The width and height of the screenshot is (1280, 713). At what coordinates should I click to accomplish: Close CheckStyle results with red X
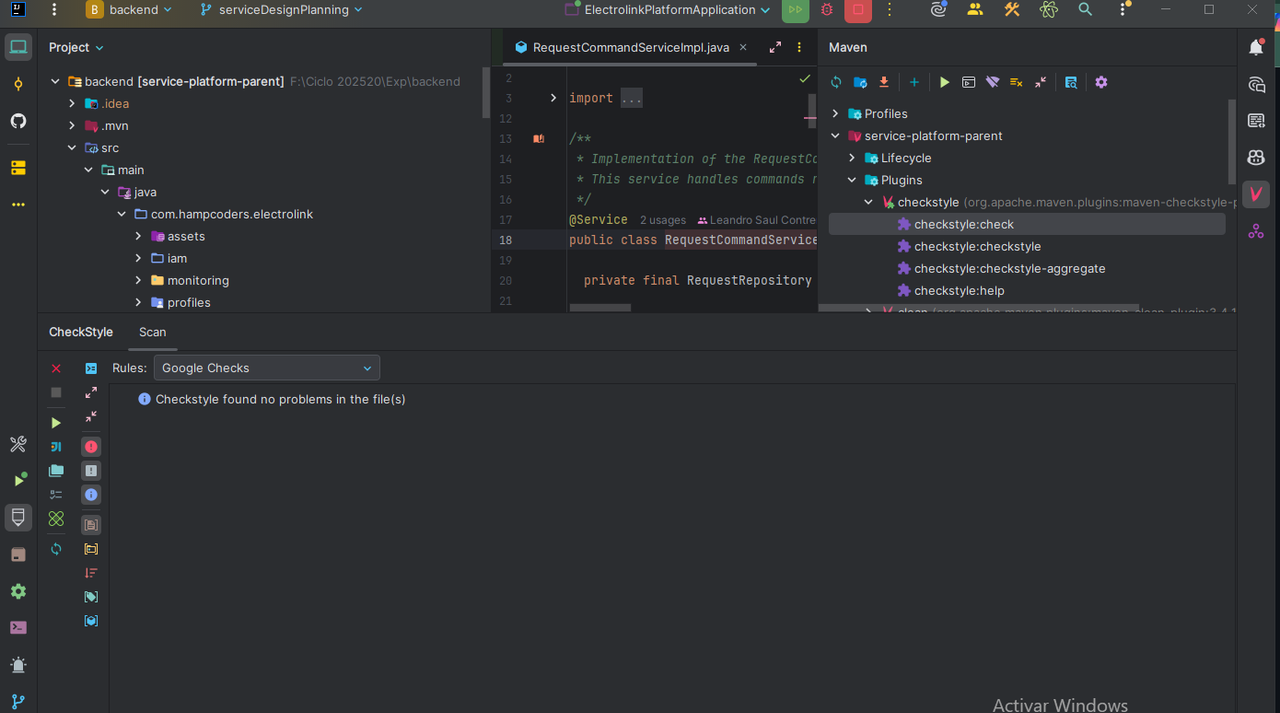pos(56,369)
